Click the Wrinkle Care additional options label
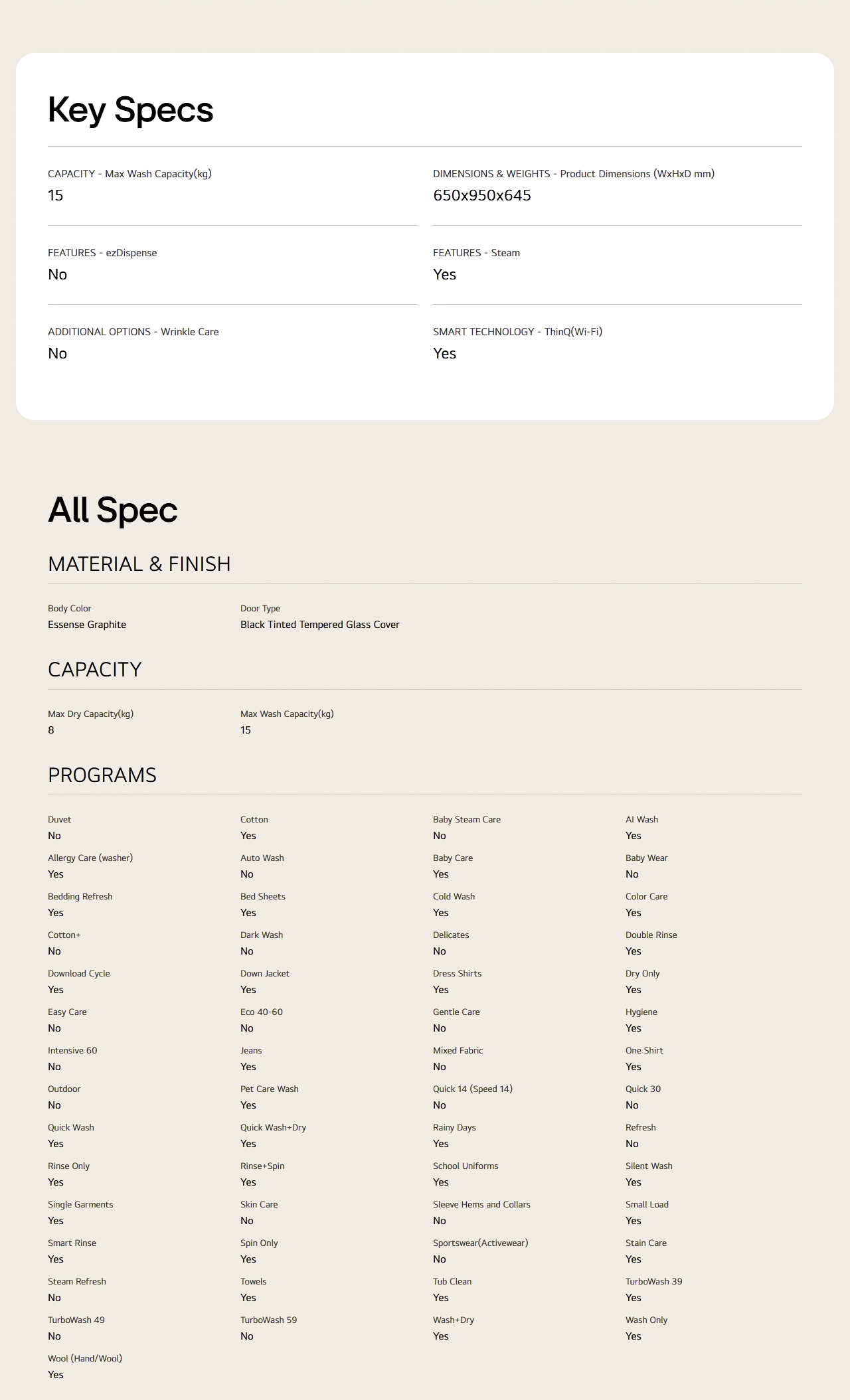Viewport: 850px width, 1400px height. pos(133,332)
